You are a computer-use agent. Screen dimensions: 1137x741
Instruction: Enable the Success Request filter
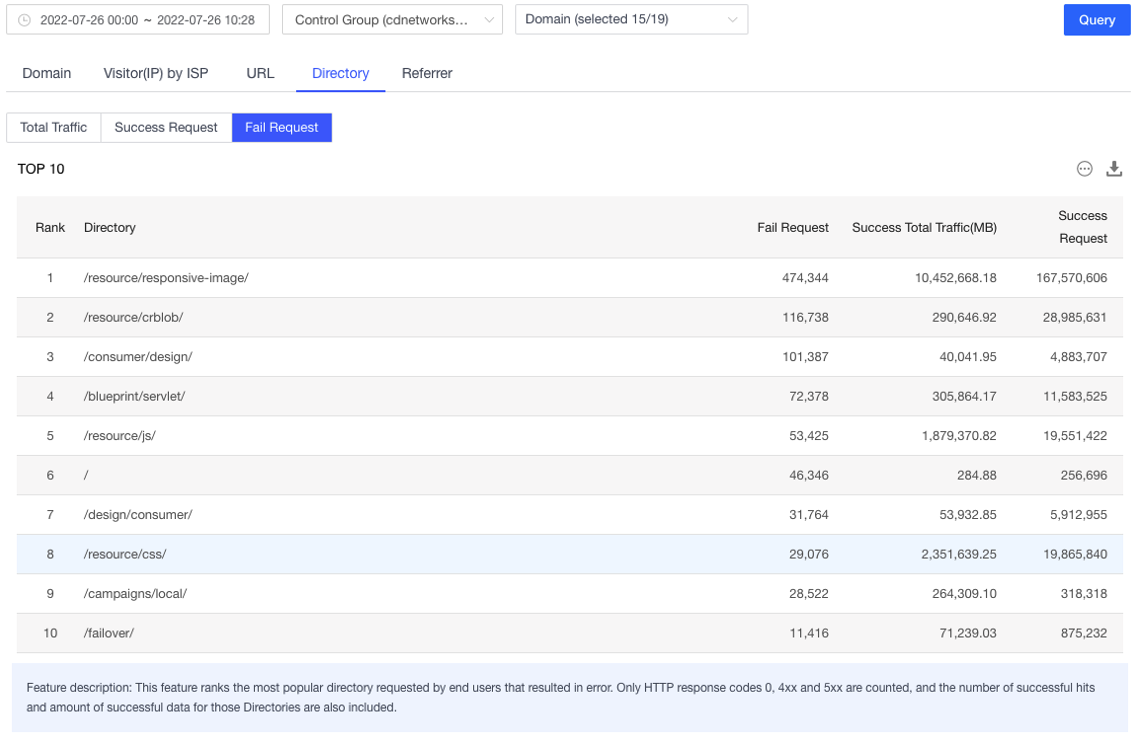pyautogui.click(x=165, y=127)
